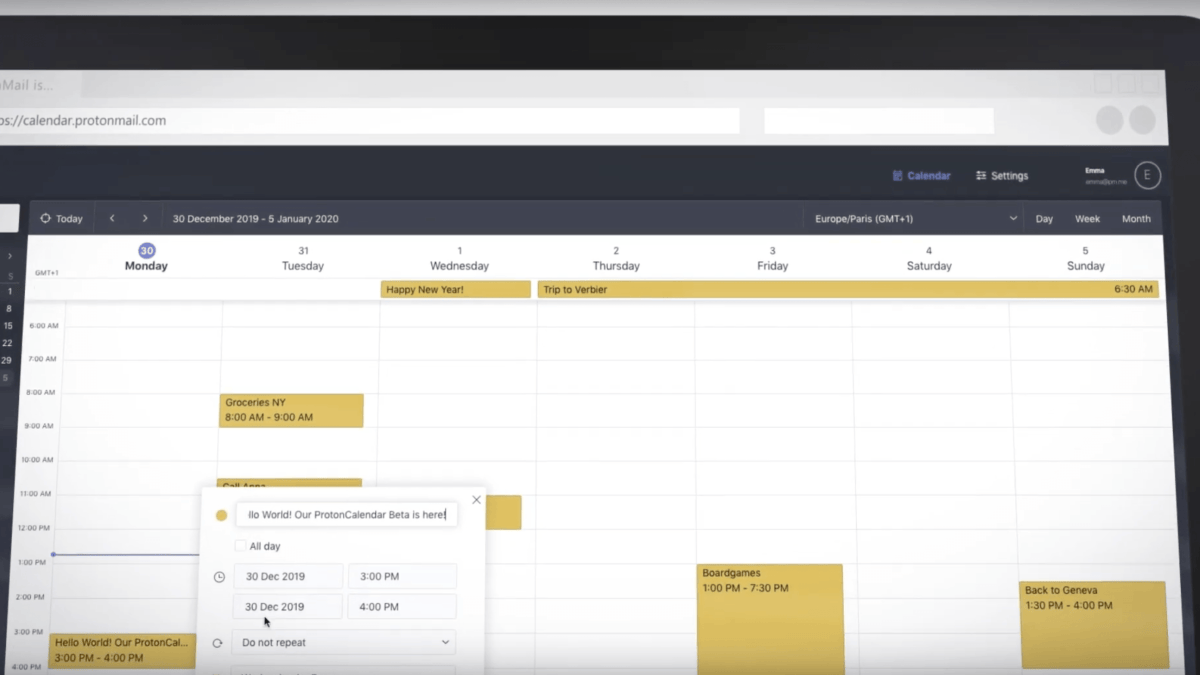Close the event creation popup
This screenshot has width=1200, height=675.
(476, 500)
